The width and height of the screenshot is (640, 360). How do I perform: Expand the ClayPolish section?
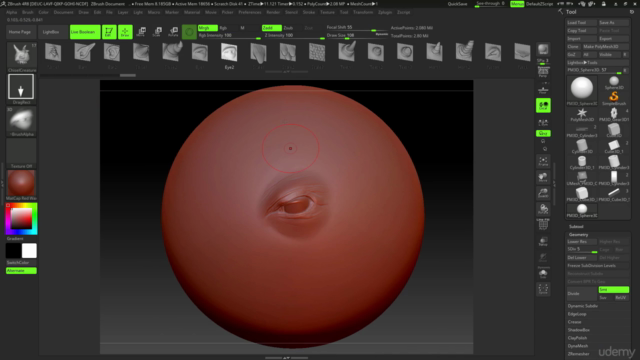[x=577, y=338]
